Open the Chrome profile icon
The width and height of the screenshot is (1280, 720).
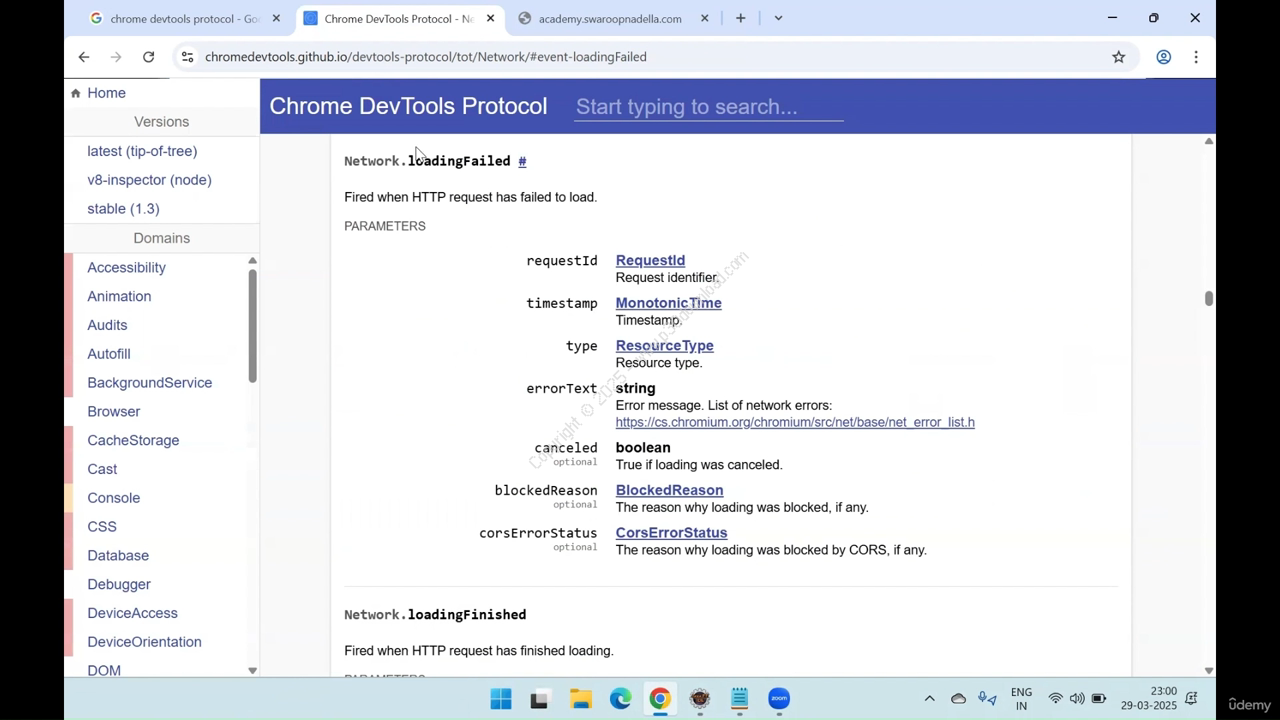(x=1163, y=57)
